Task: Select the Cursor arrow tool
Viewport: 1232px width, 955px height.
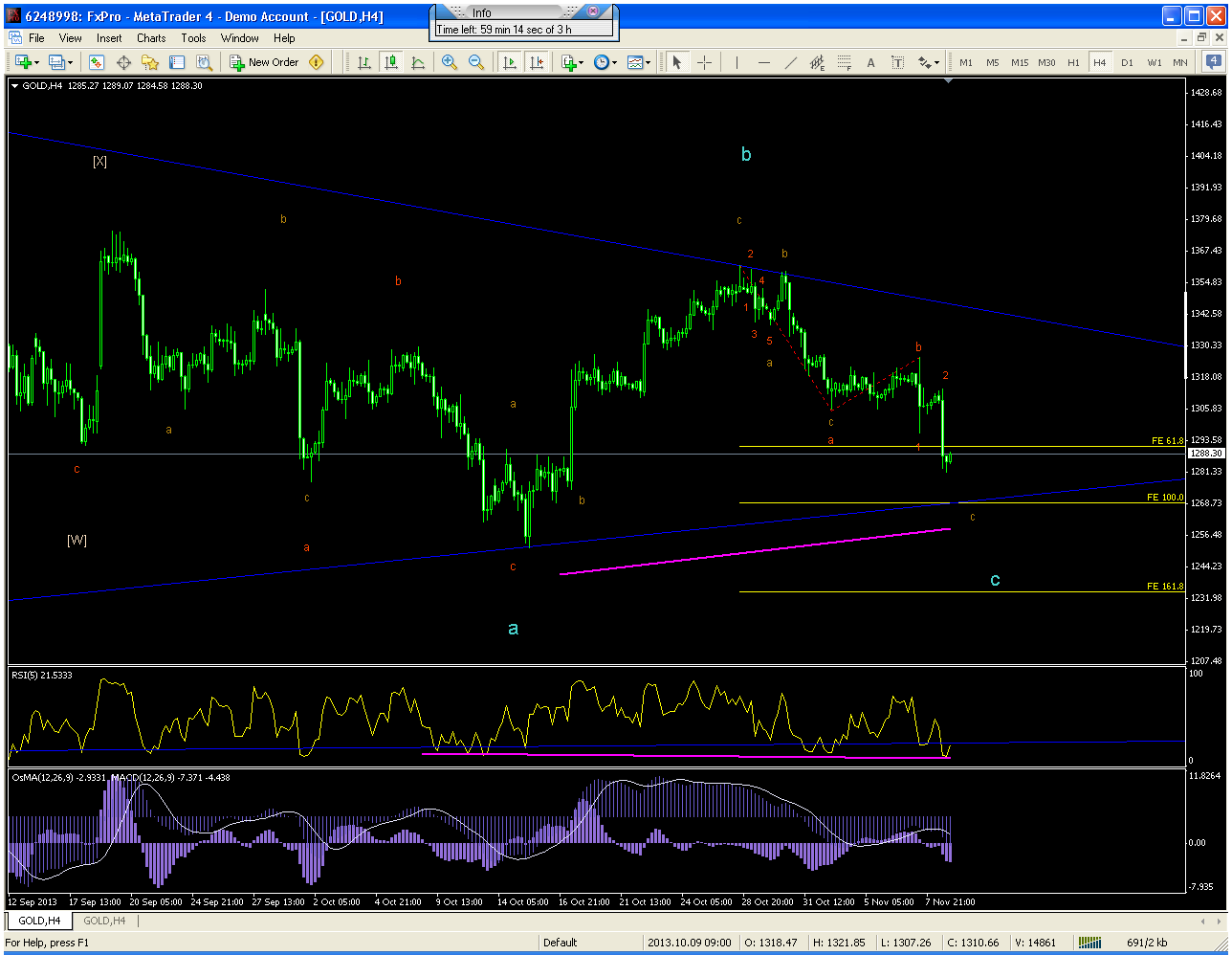Action: point(677,62)
